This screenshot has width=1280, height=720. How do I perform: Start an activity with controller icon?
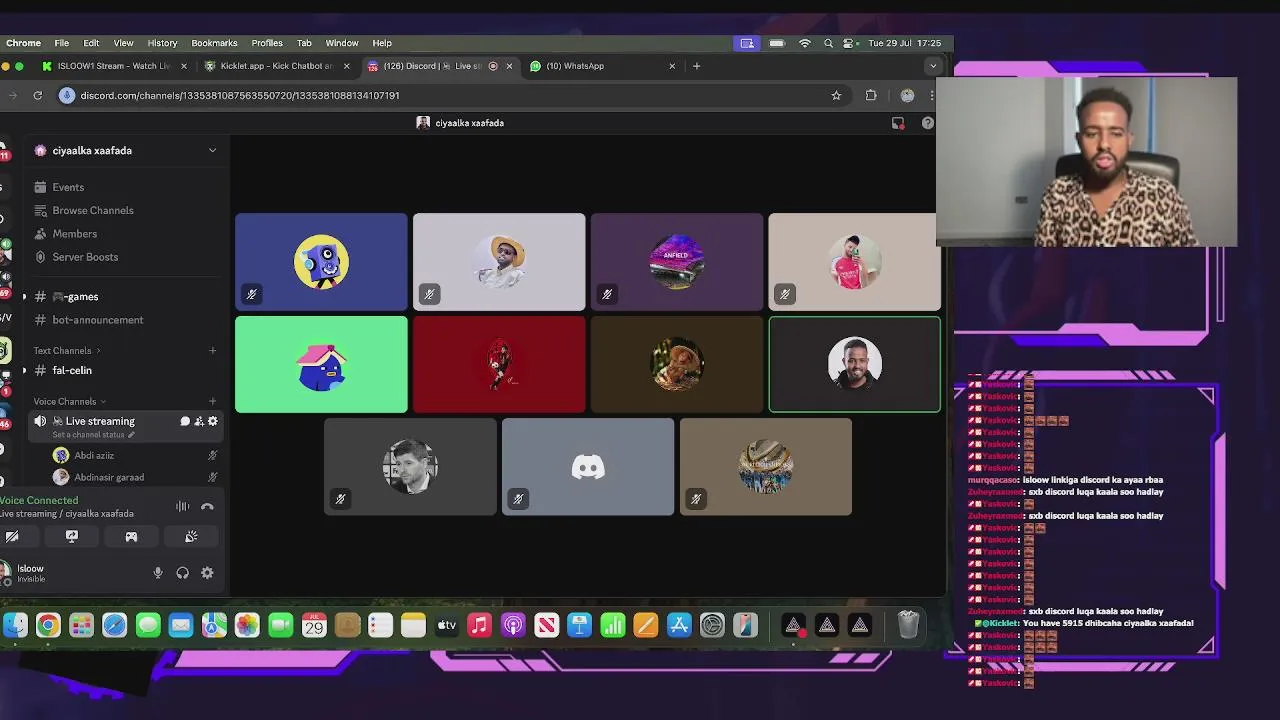[131, 537]
